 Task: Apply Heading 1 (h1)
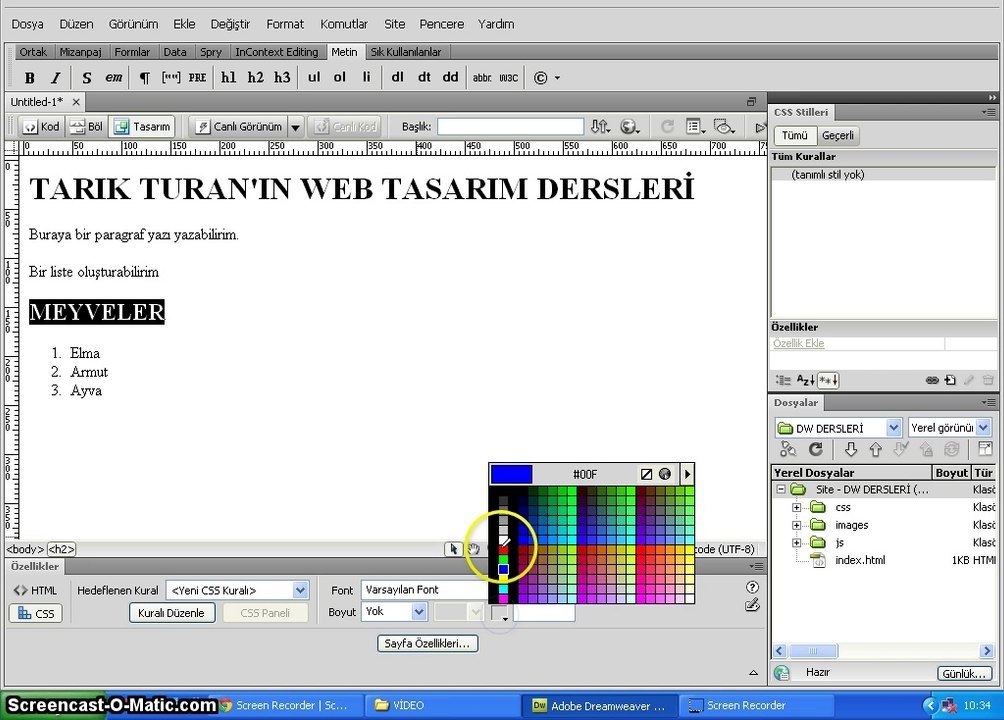coord(229,78)
